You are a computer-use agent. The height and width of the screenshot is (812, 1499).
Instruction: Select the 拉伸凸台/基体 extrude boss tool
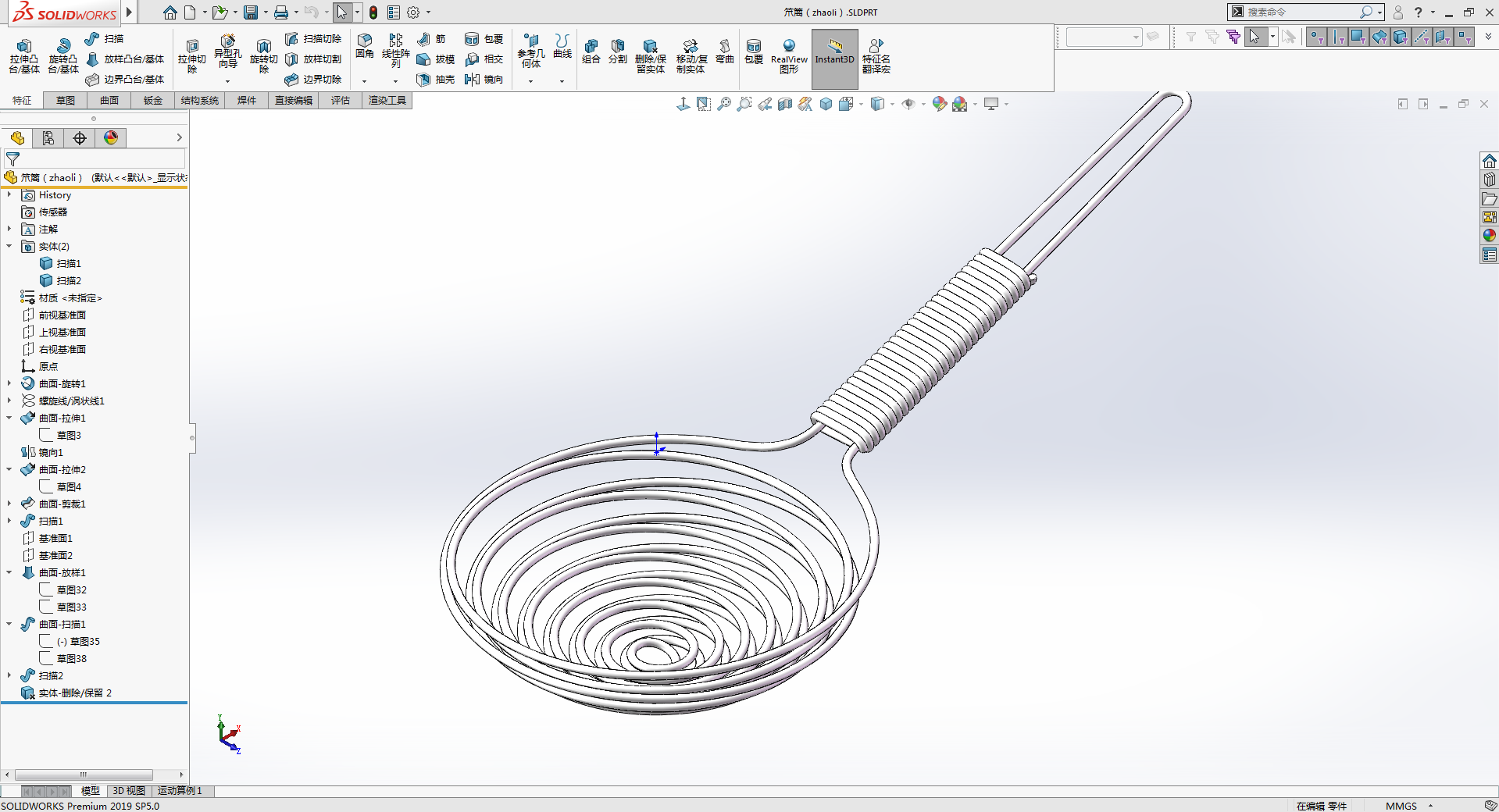[23, 56]
